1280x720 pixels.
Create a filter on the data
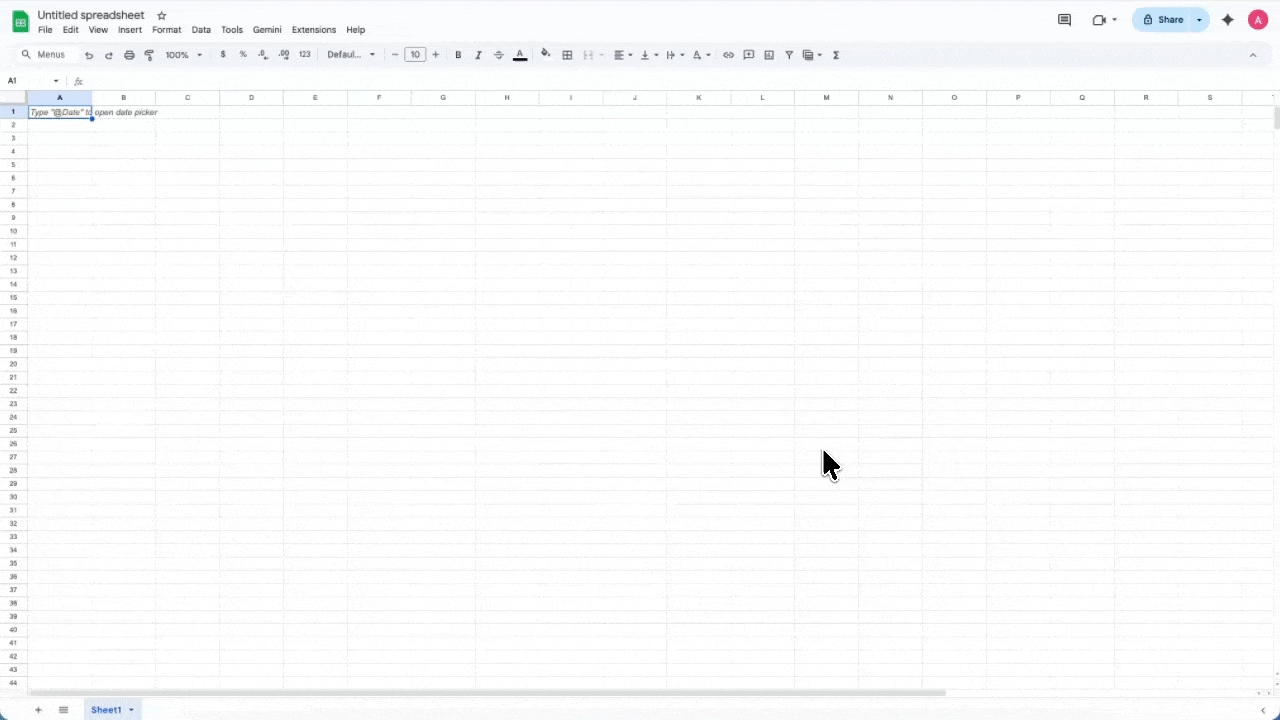pyautogui.click(x=788, y=55)
